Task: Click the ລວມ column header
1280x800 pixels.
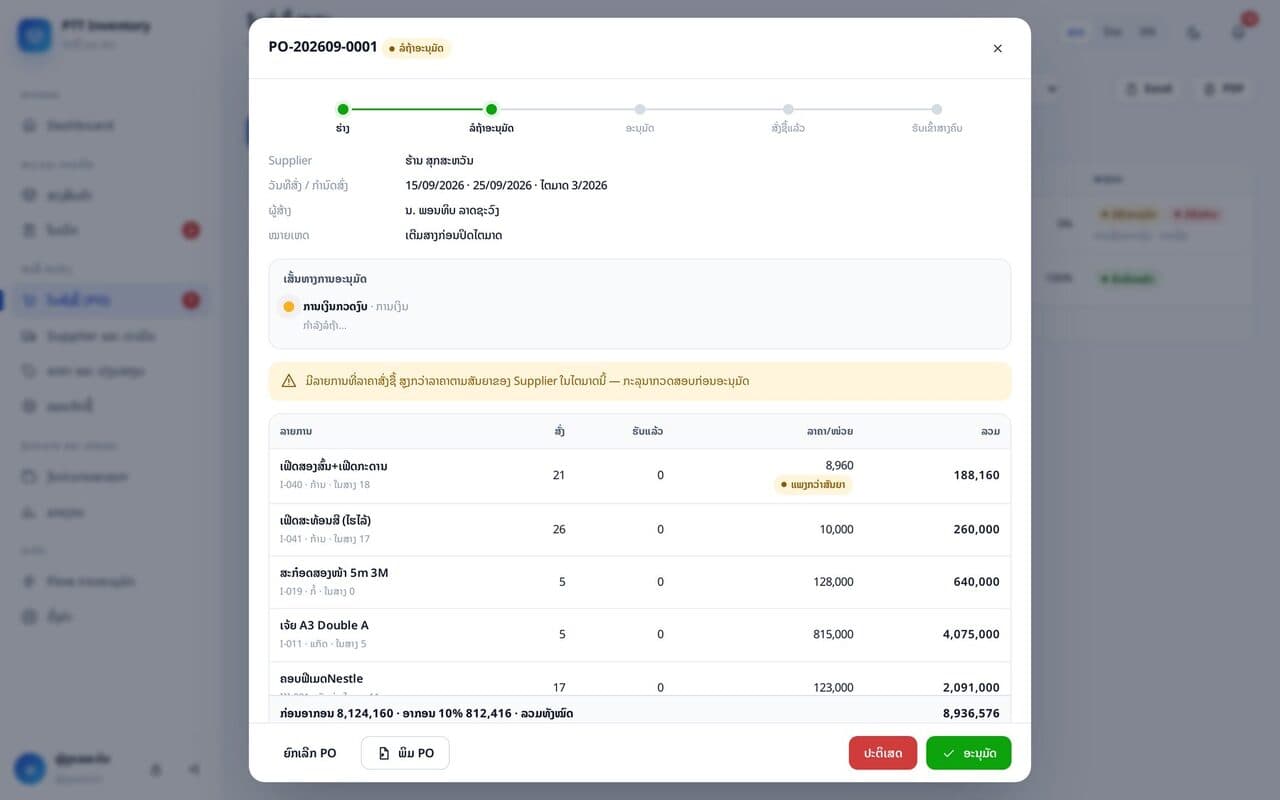Action: click(x=990, y=431)
